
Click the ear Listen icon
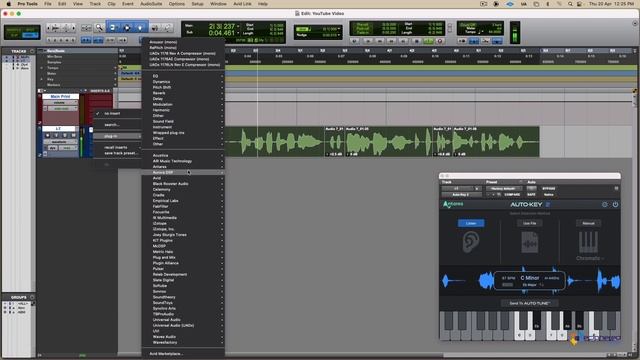471,242
